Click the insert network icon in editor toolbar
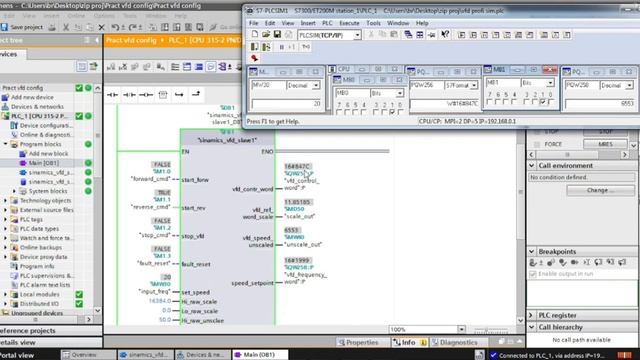The width and height of the screenshot is (640, 360). tap(111, 67)
